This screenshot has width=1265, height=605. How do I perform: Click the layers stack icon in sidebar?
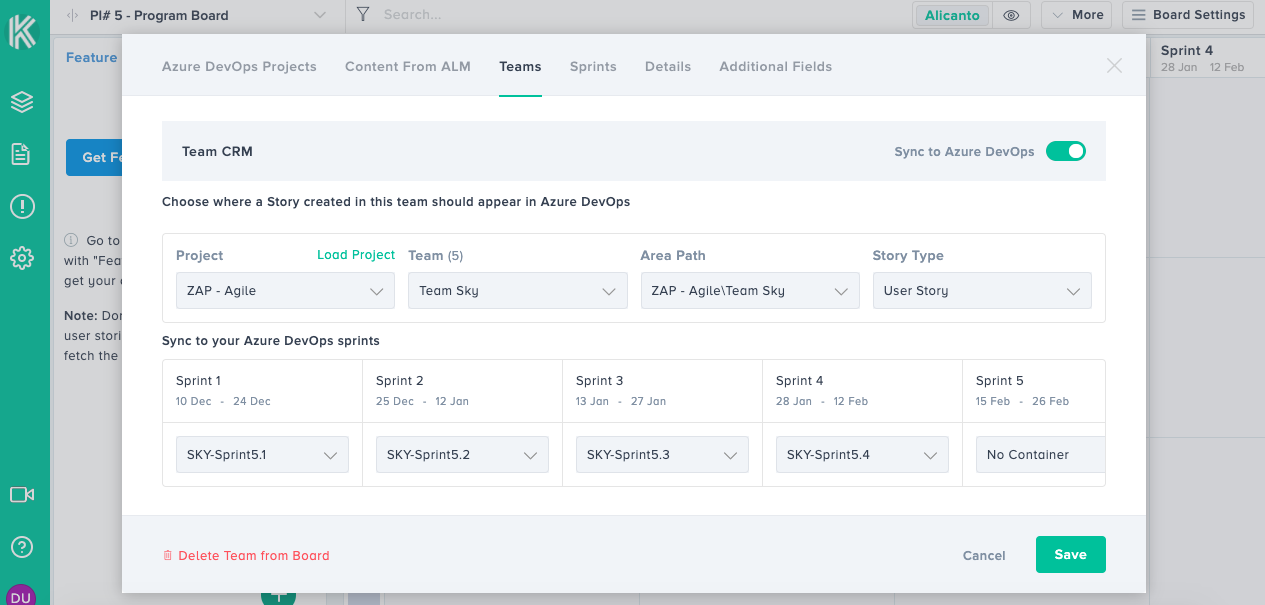click(22, 102)
